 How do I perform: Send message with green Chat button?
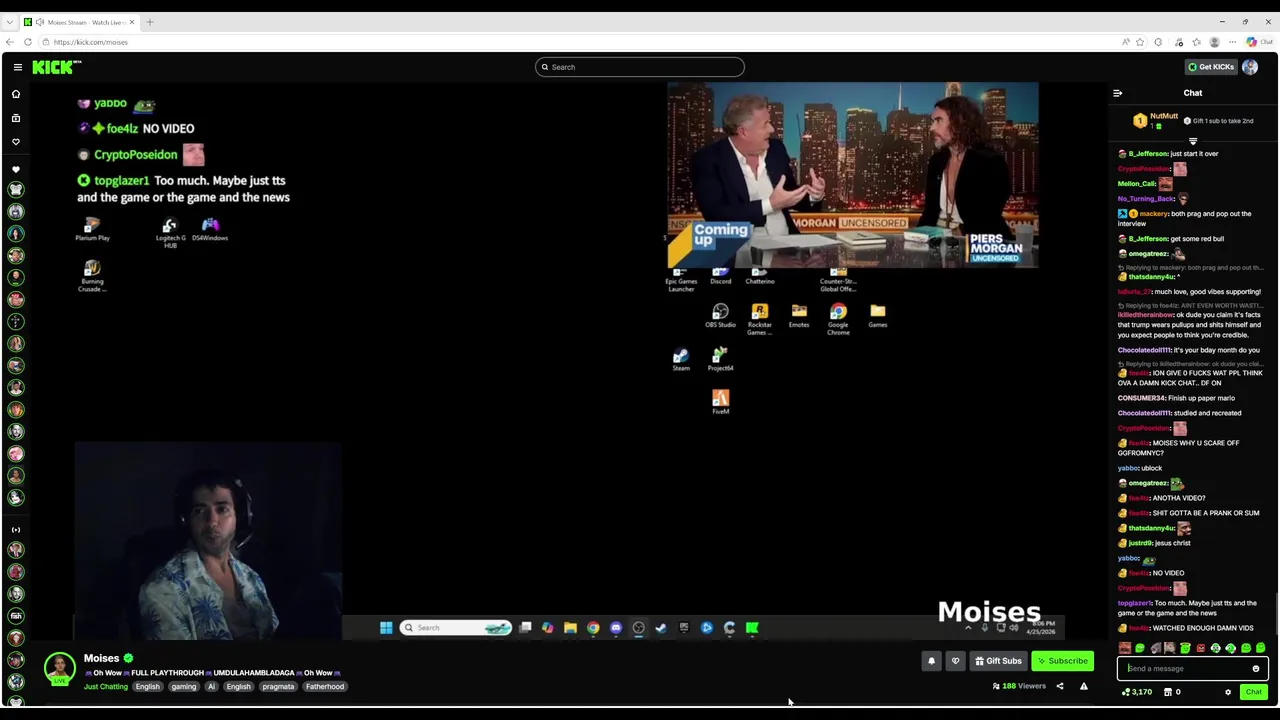(1253, 692)
